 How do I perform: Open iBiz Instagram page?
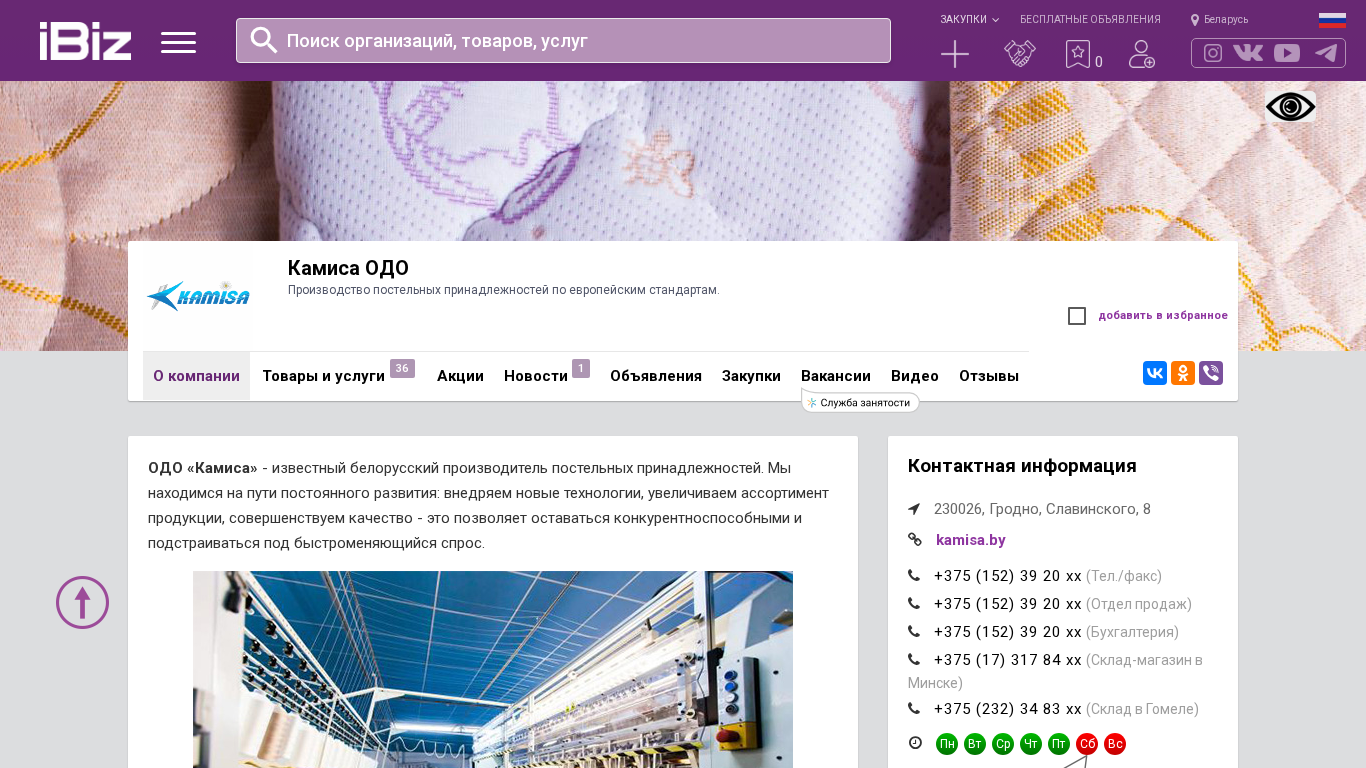click(1213, 53)
